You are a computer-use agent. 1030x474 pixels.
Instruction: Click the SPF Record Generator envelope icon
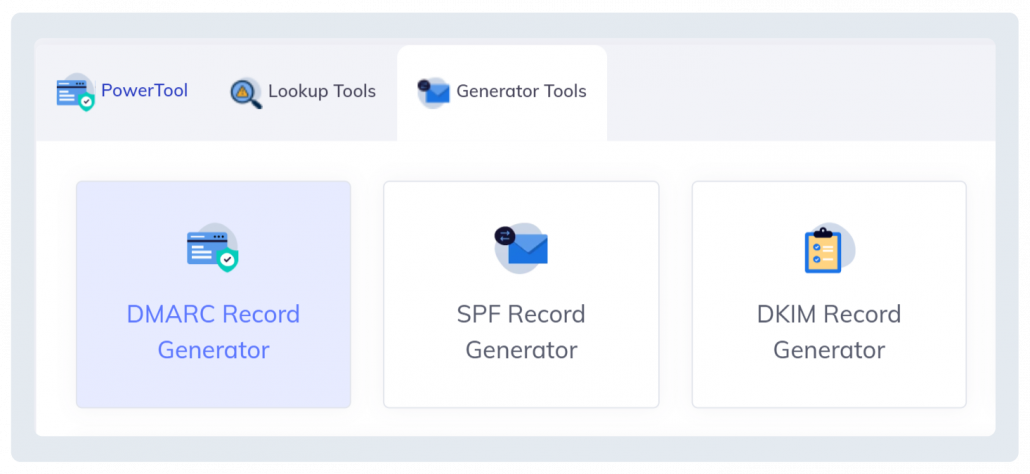[523, 247]
